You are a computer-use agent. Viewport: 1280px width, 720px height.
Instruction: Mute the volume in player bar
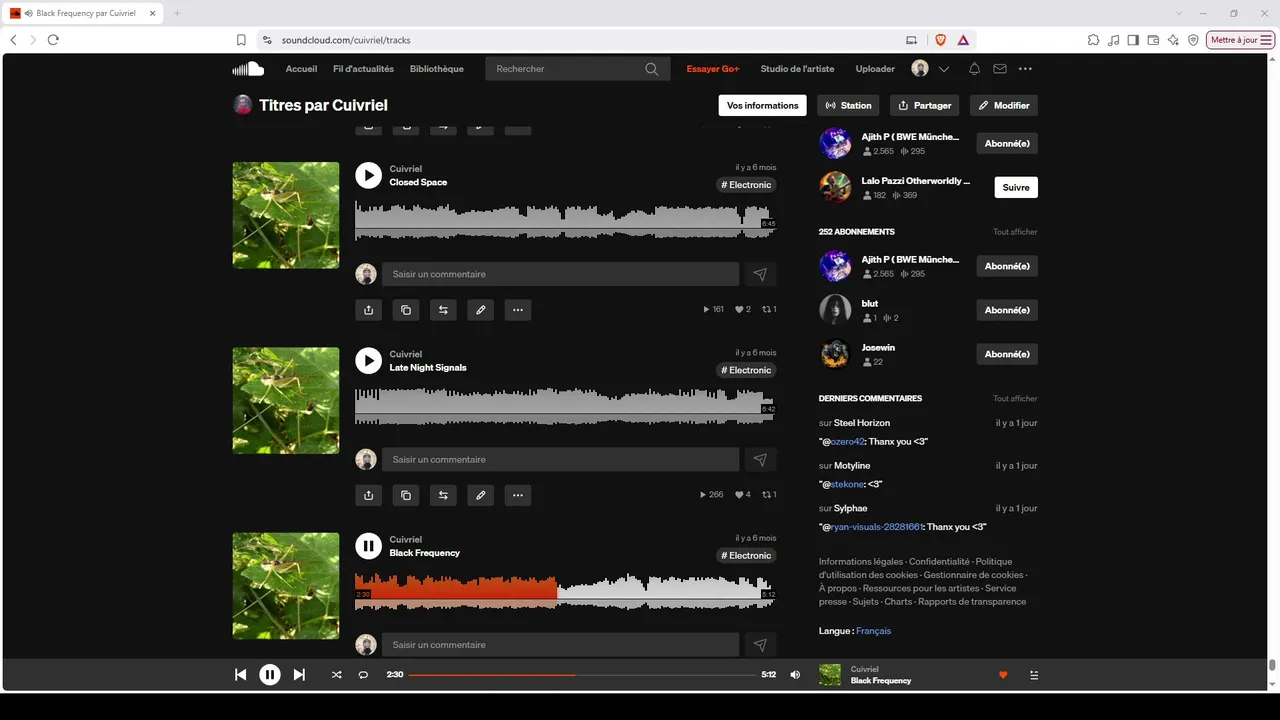[x=795, y=675]
